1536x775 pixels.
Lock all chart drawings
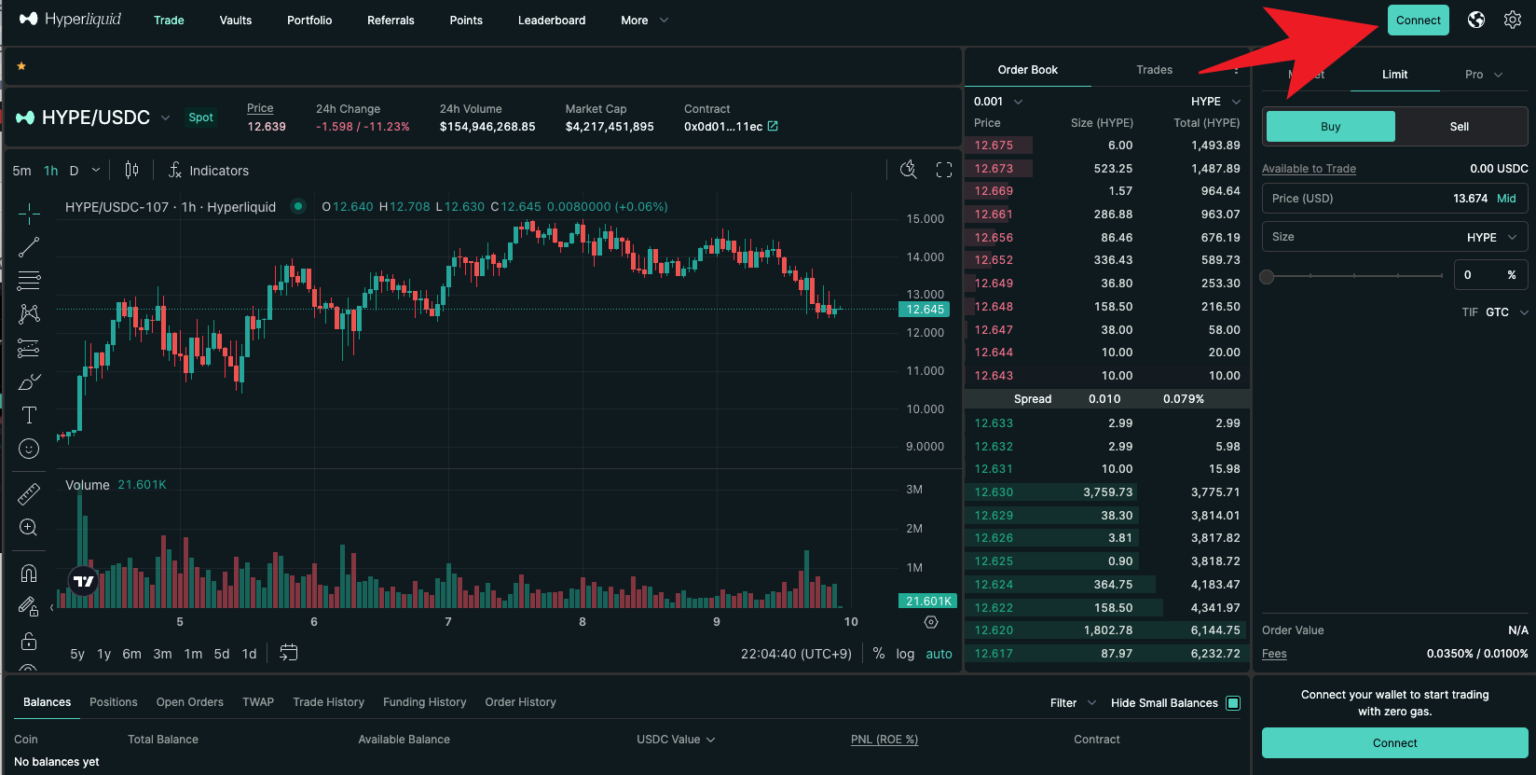point(27,641)
